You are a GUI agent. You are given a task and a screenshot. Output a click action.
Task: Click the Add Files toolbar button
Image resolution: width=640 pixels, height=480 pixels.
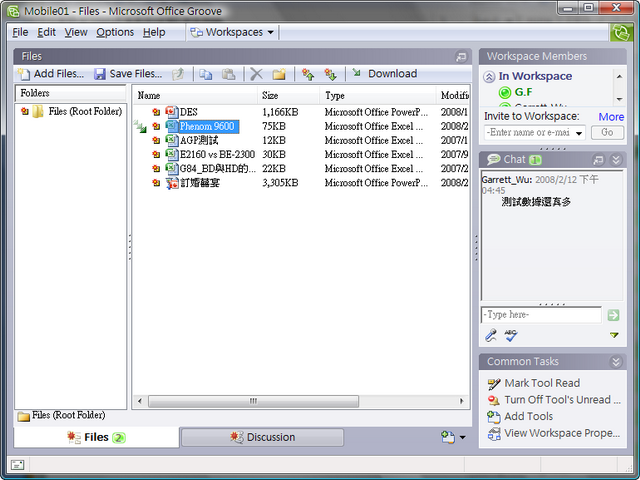[51, 74]
